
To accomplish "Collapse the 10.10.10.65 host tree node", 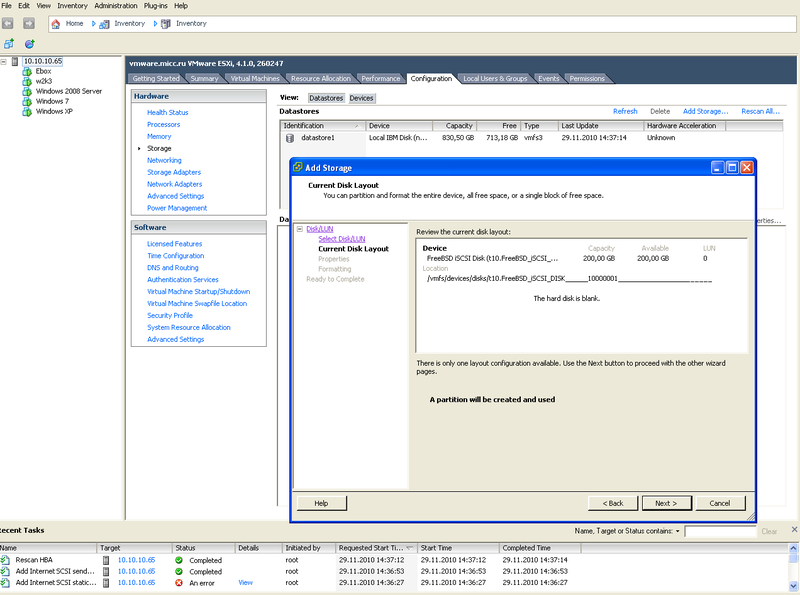I will click(x=4, y=61).
